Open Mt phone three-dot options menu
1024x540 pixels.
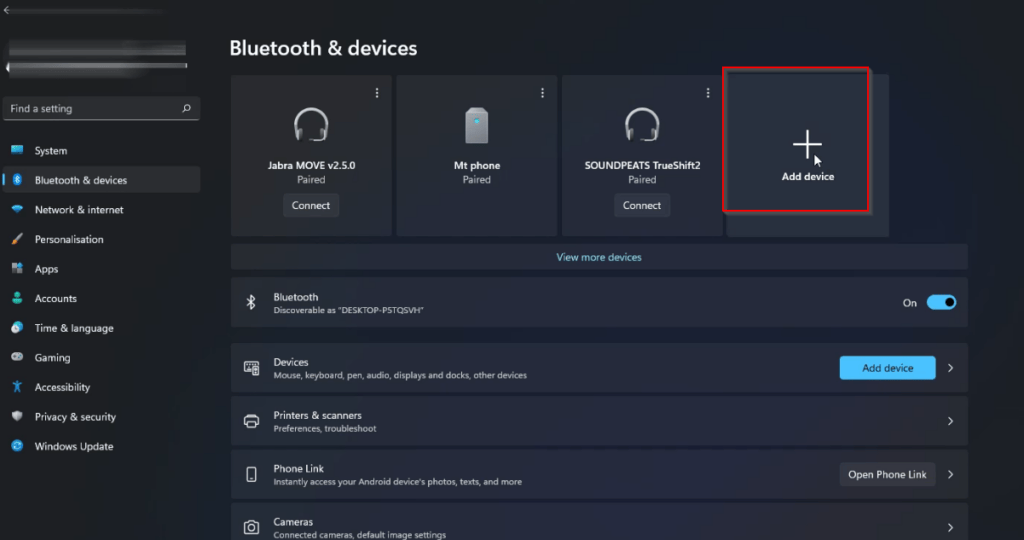tap(542, 93)
